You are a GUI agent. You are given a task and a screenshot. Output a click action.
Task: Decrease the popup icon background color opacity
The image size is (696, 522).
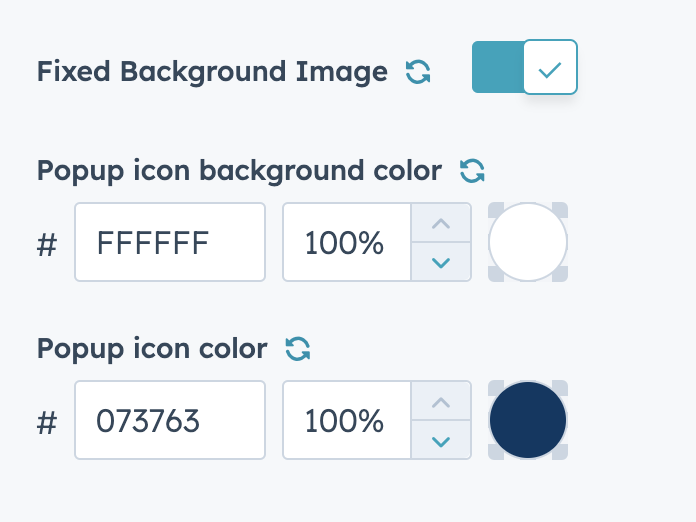click(x=441, y=261)
